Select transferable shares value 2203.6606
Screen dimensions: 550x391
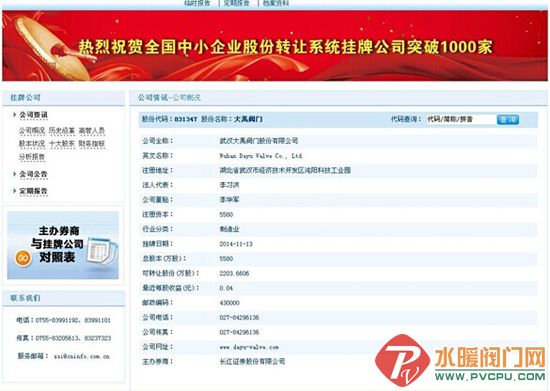[x=234, y=273]
